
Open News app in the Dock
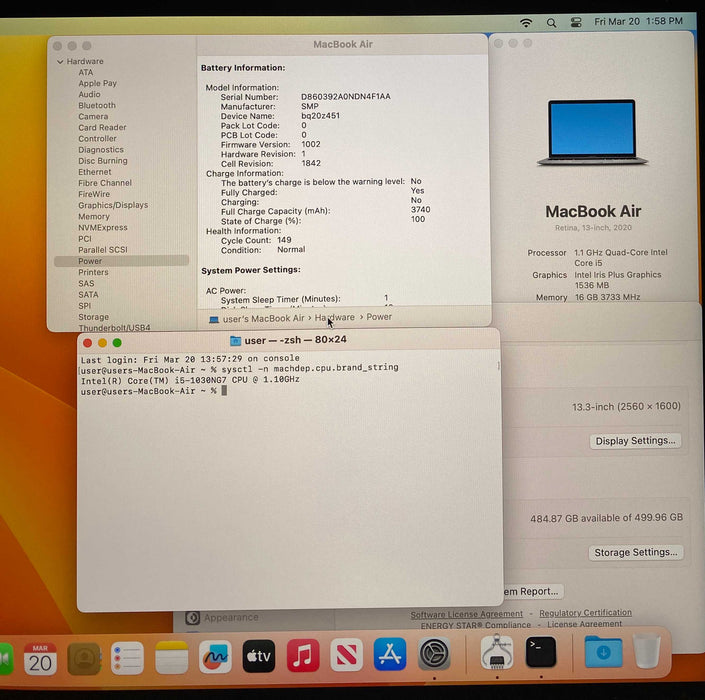click(x=347, y=655)
